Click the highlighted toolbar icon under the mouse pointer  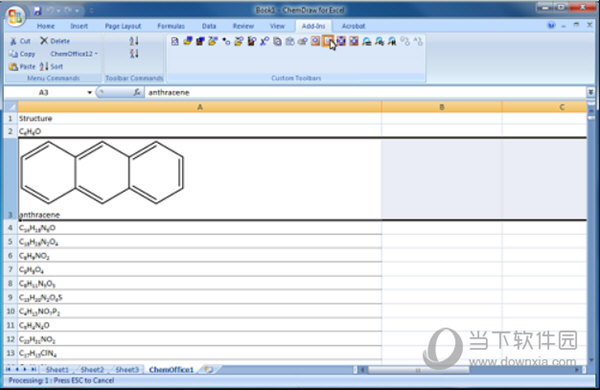(328, 41)
